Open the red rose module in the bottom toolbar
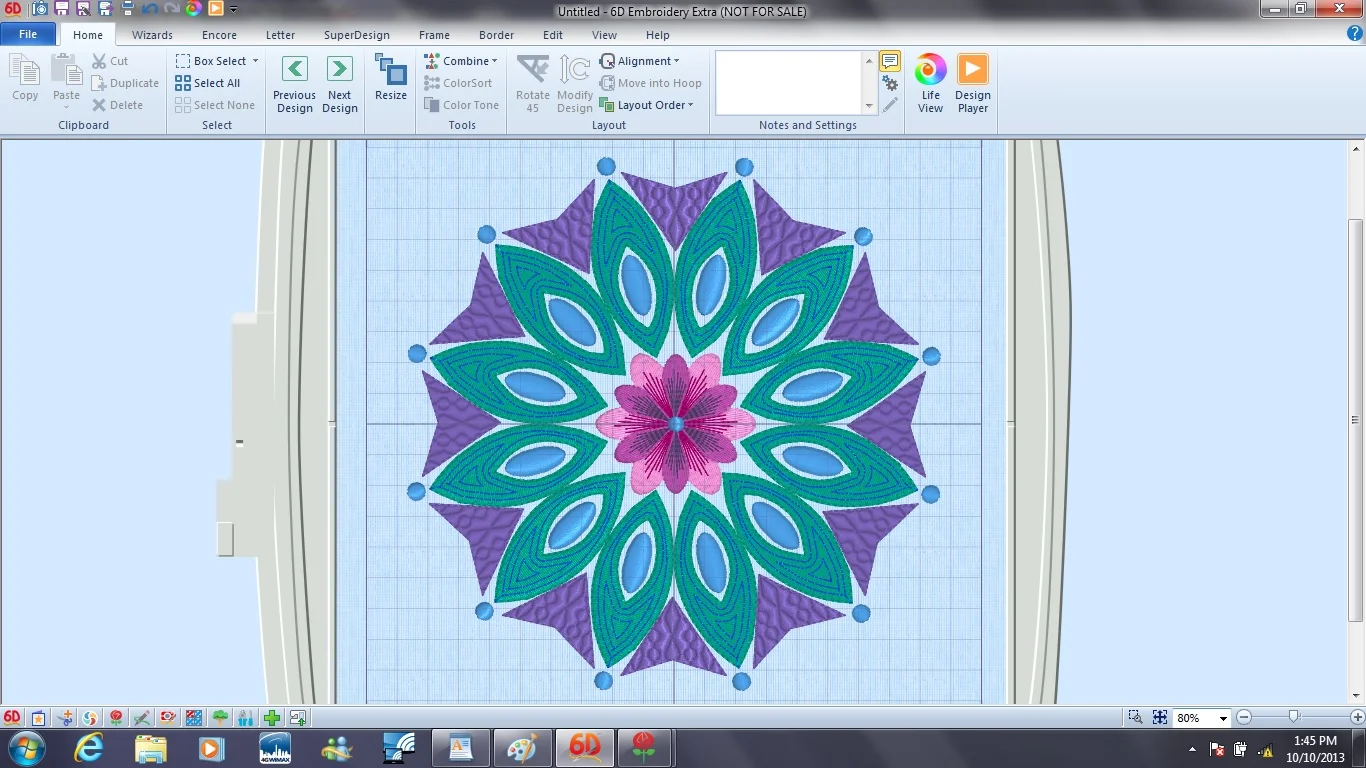This screenshot has height=768, width=1366. (x=116, y=717)
